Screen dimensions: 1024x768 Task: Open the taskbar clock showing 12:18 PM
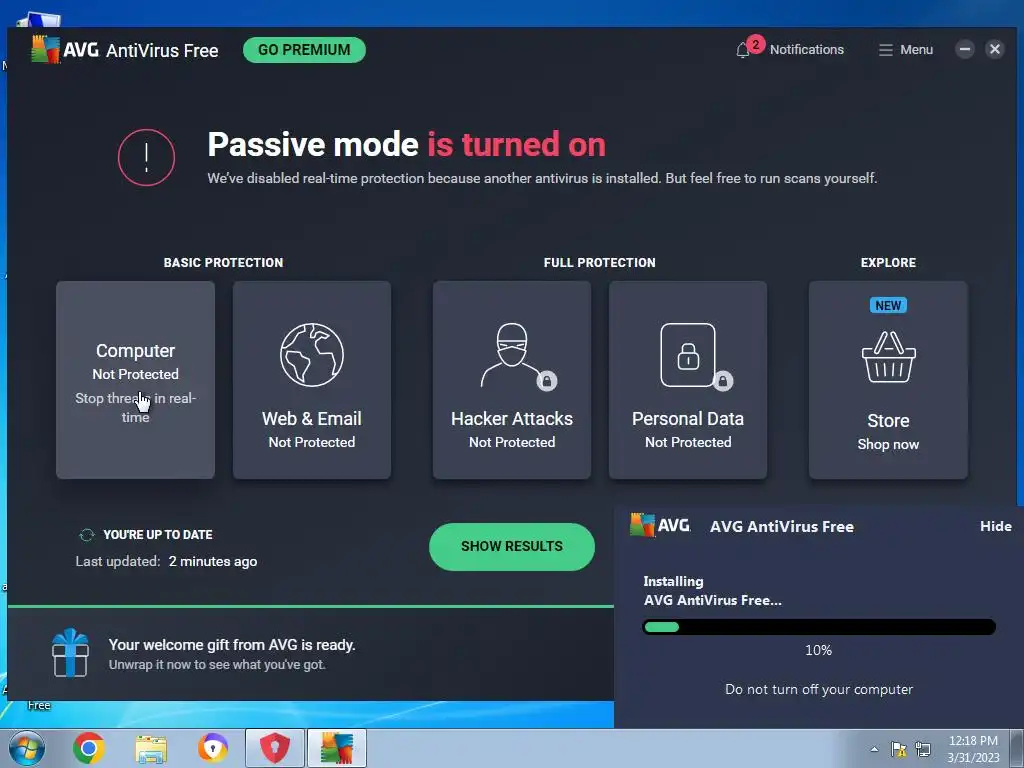973,749
